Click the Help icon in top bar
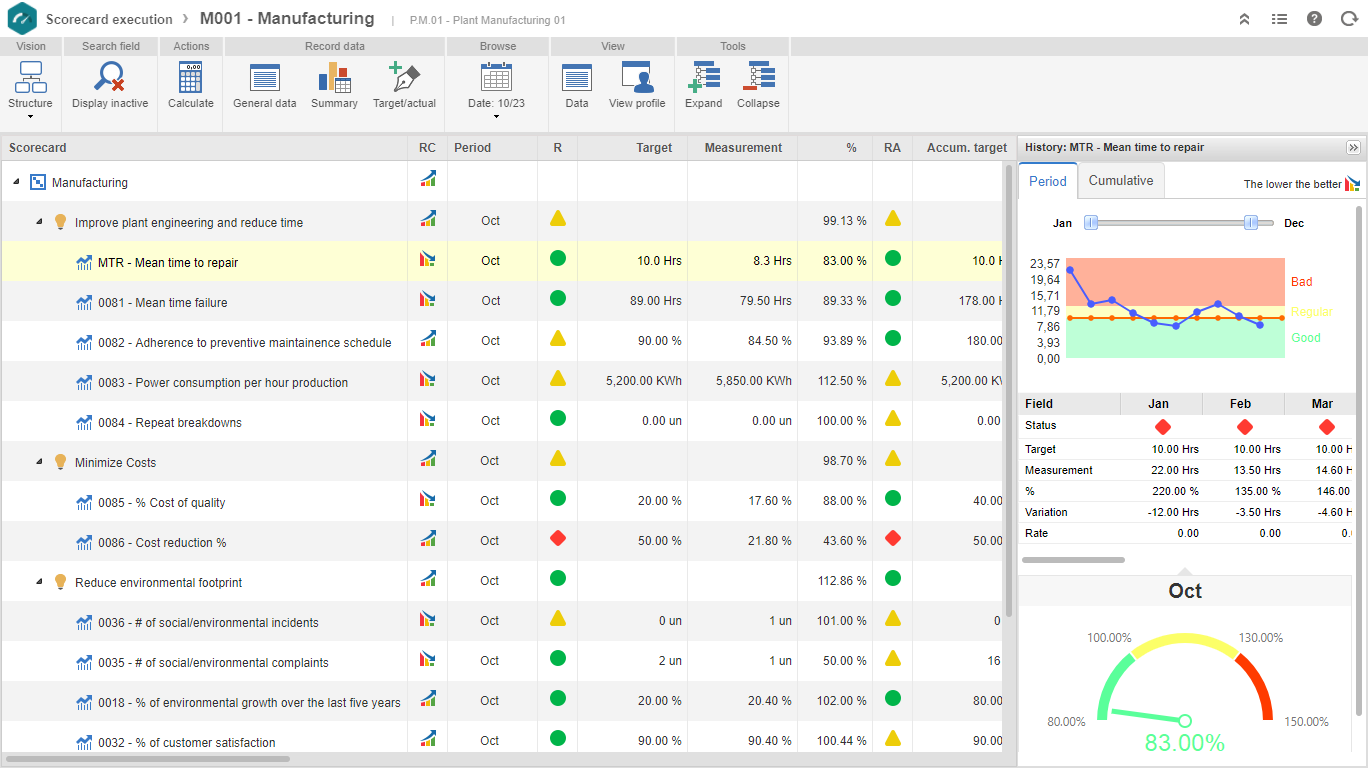This screenshot has height=768, width=1368. pos(1314,18)
